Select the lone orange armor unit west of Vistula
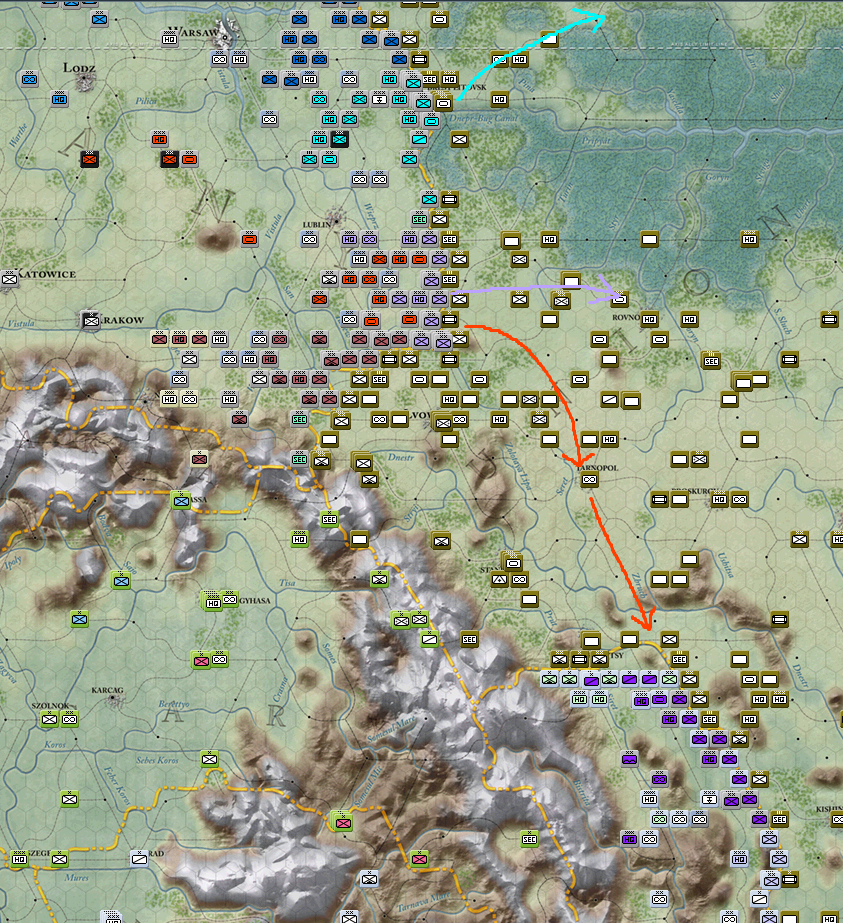The image size is (843, 923). click(250, 240)
